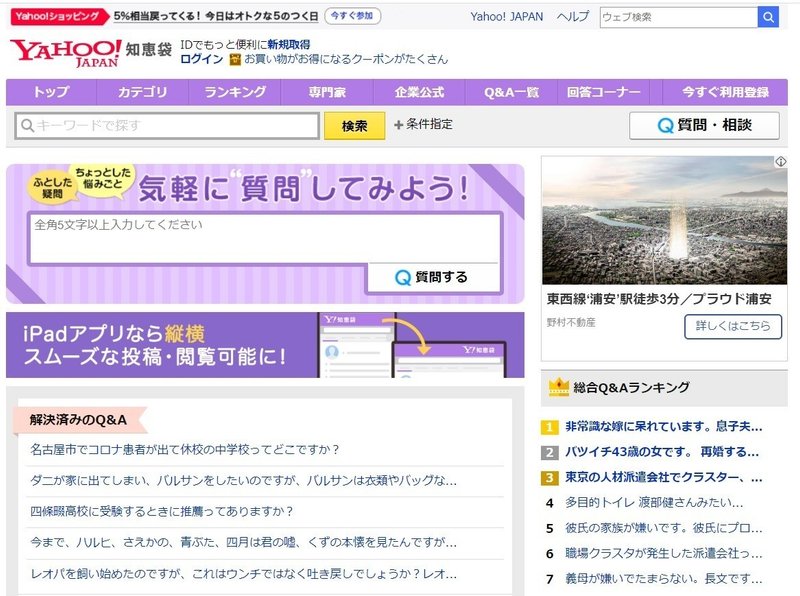Open ranking item 職場クラスタが発生した派遣会社
Image resolution: width=800 pixels, height=596 pixels.
pos(664,554)
